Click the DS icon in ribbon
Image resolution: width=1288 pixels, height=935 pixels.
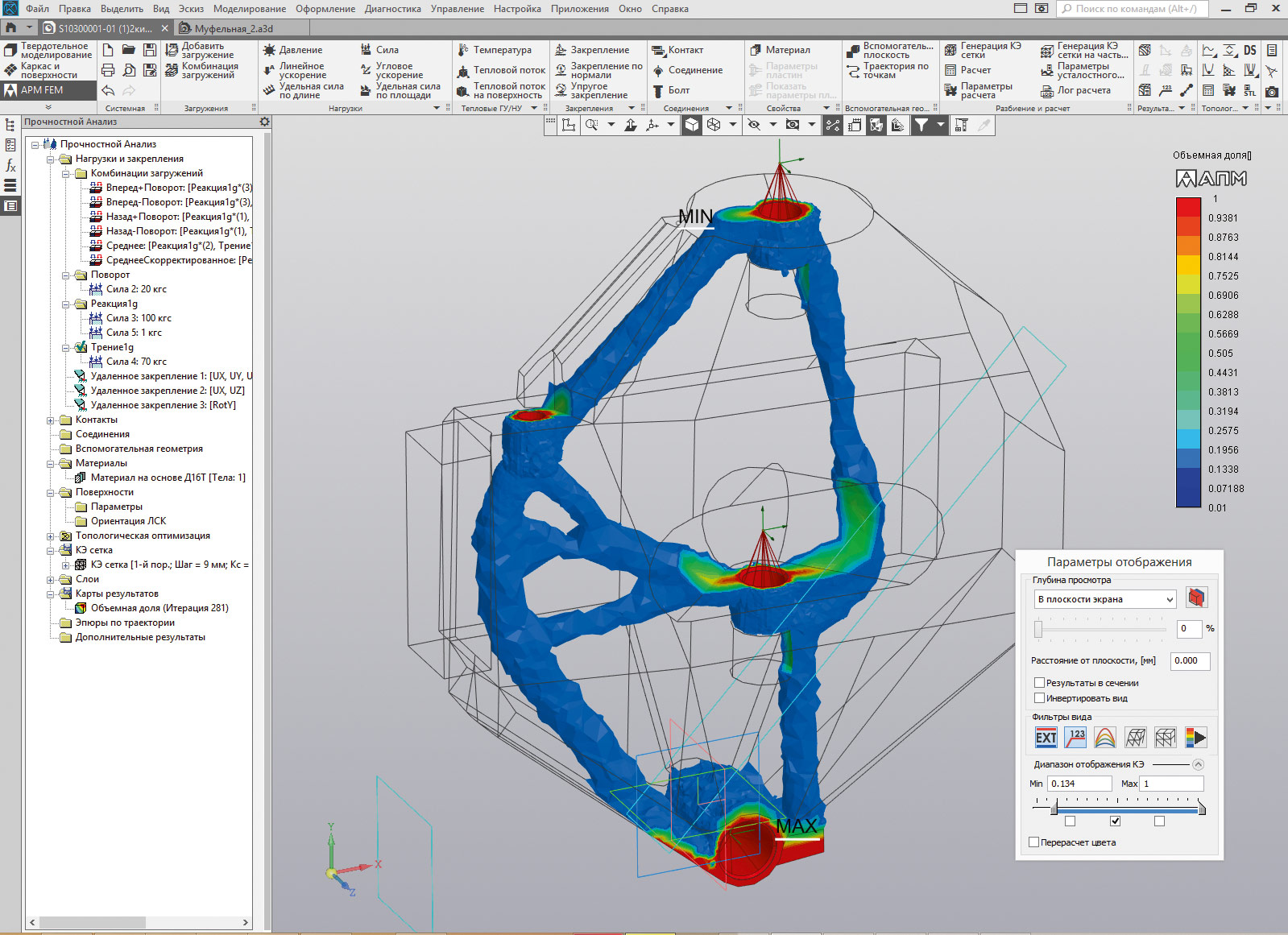pos(1250,50)
